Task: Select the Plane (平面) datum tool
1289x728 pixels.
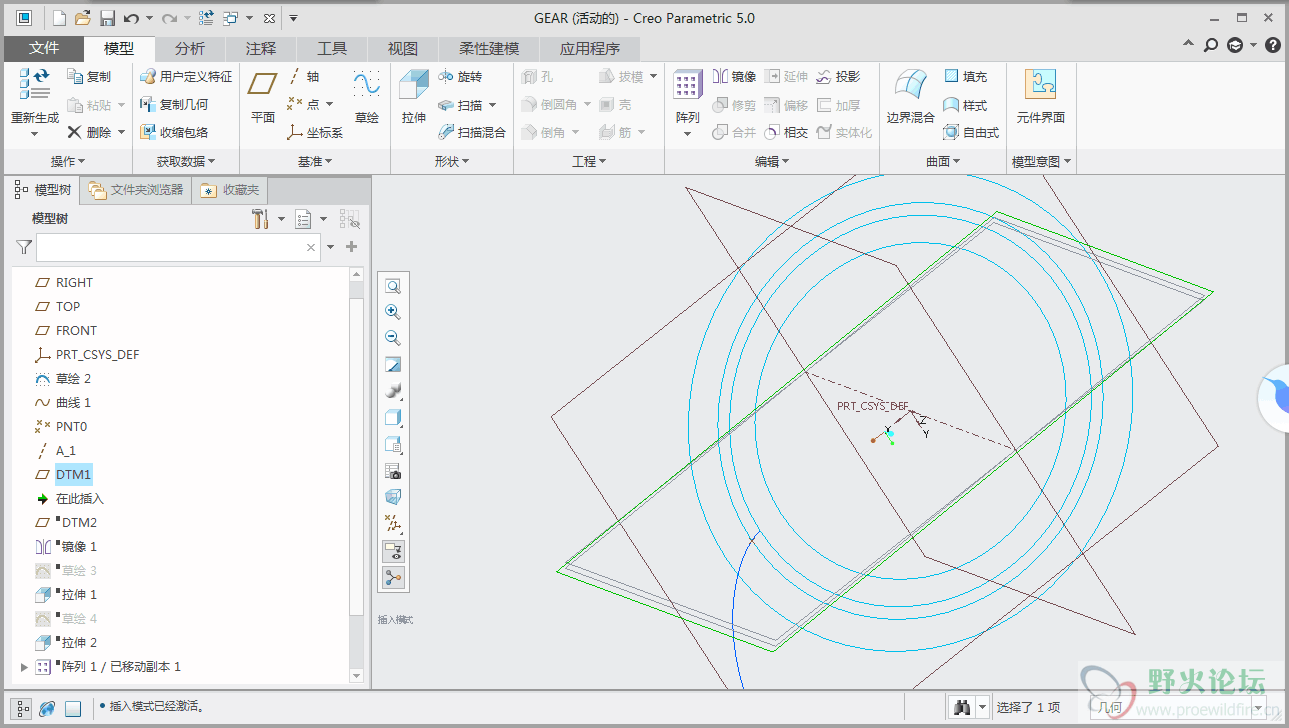Action: pos(263,97)
